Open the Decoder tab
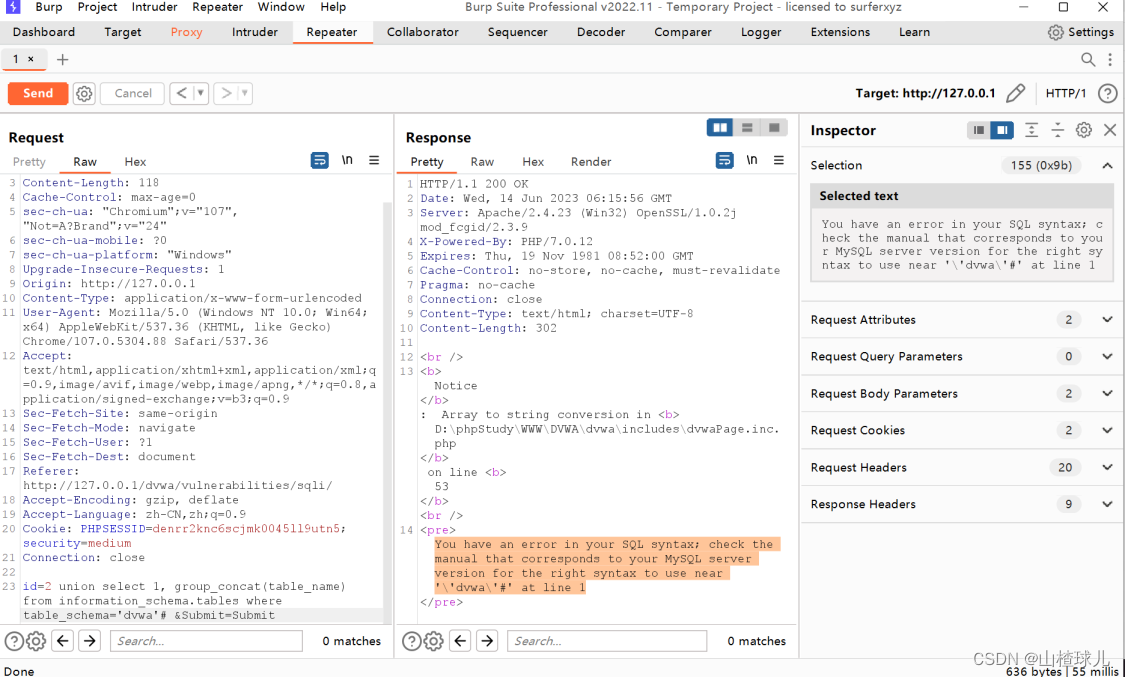 [601, 32]
